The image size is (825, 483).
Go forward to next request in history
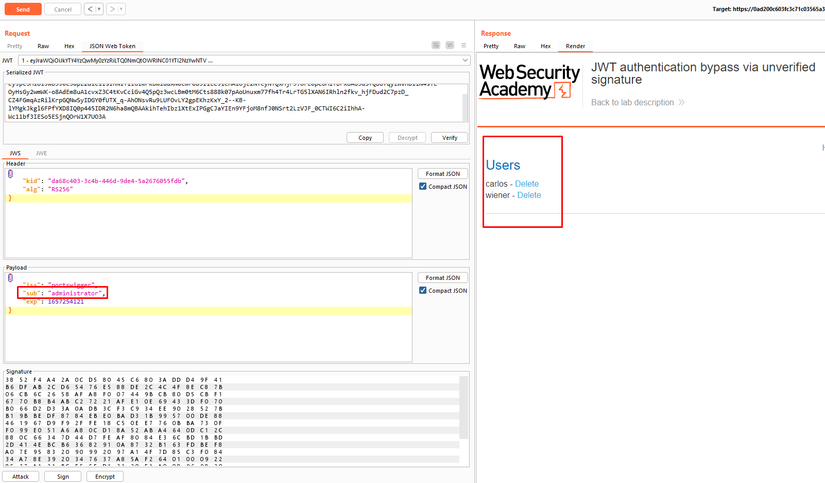coord(112,9)
